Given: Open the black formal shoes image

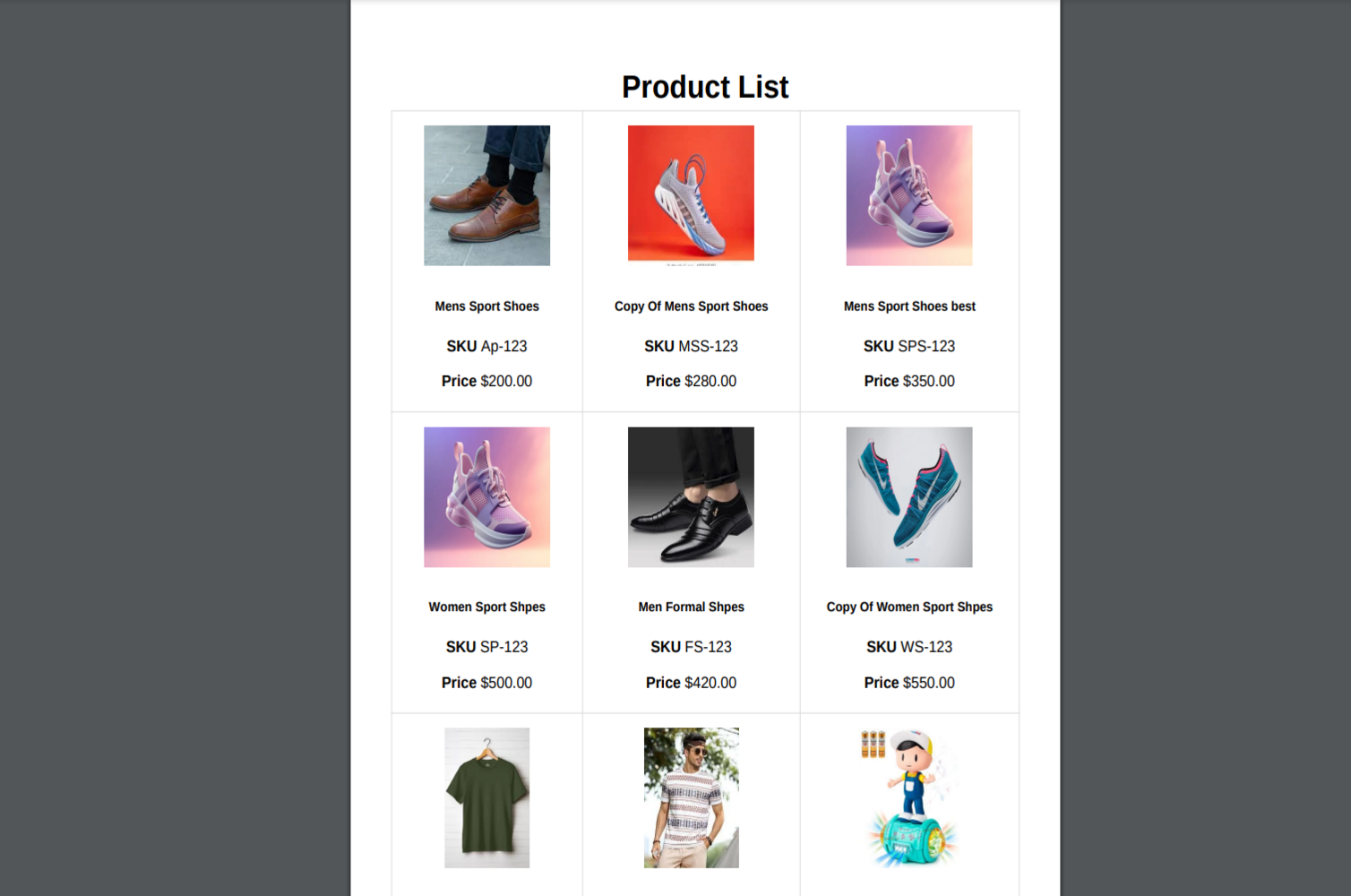Looking at the screenshot, I should (691, 497).
